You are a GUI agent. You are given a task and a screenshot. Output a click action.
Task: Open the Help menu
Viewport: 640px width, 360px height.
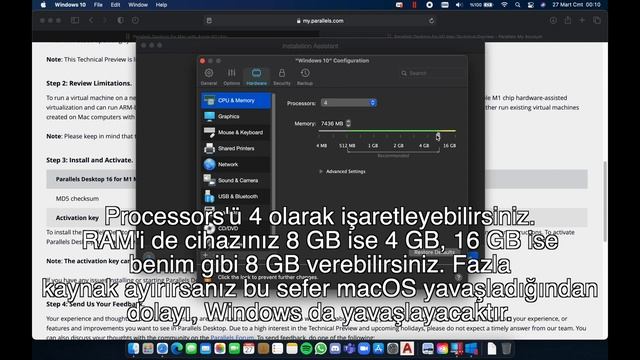(x=161, y=5)
